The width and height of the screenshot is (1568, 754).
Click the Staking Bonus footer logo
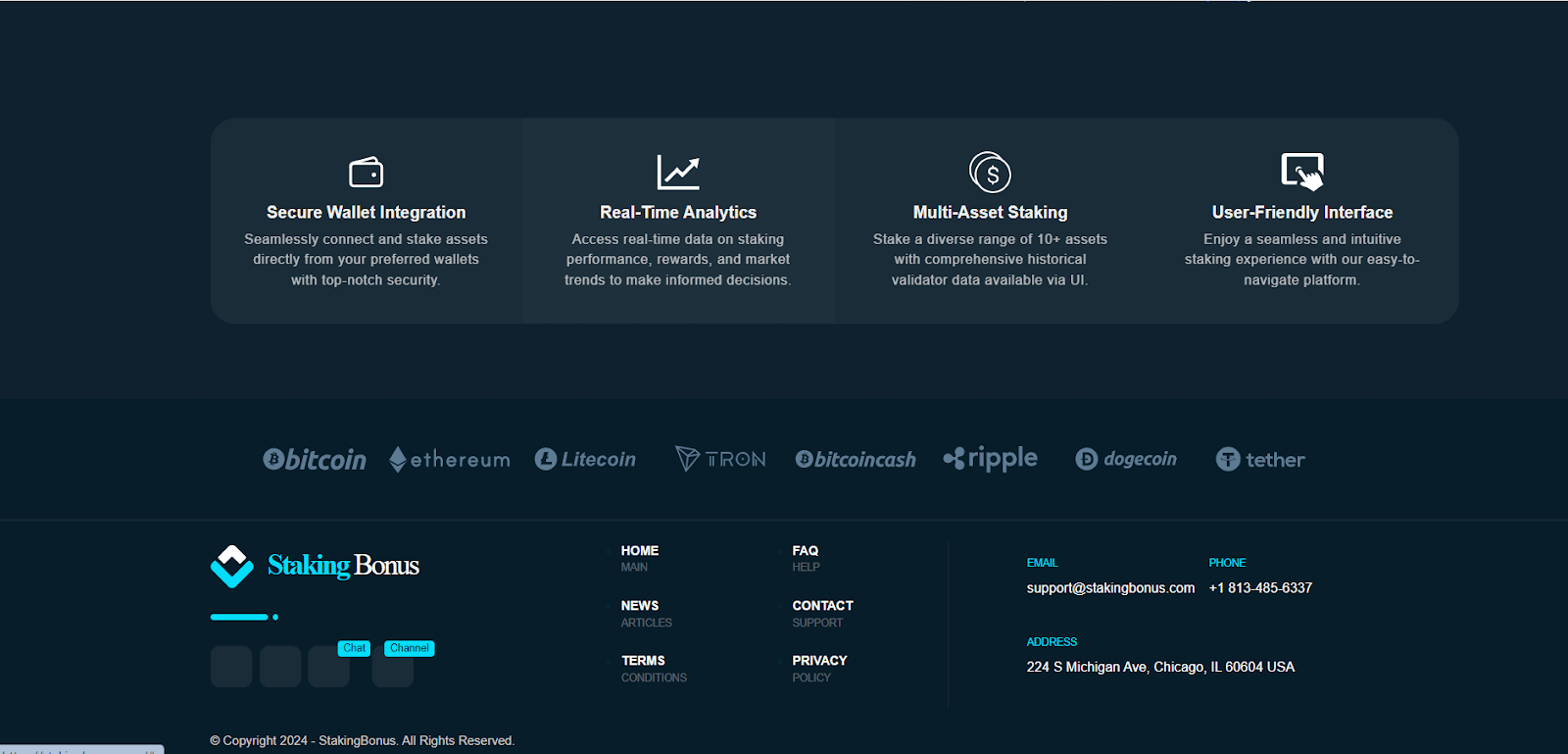[x=316, y=566]
